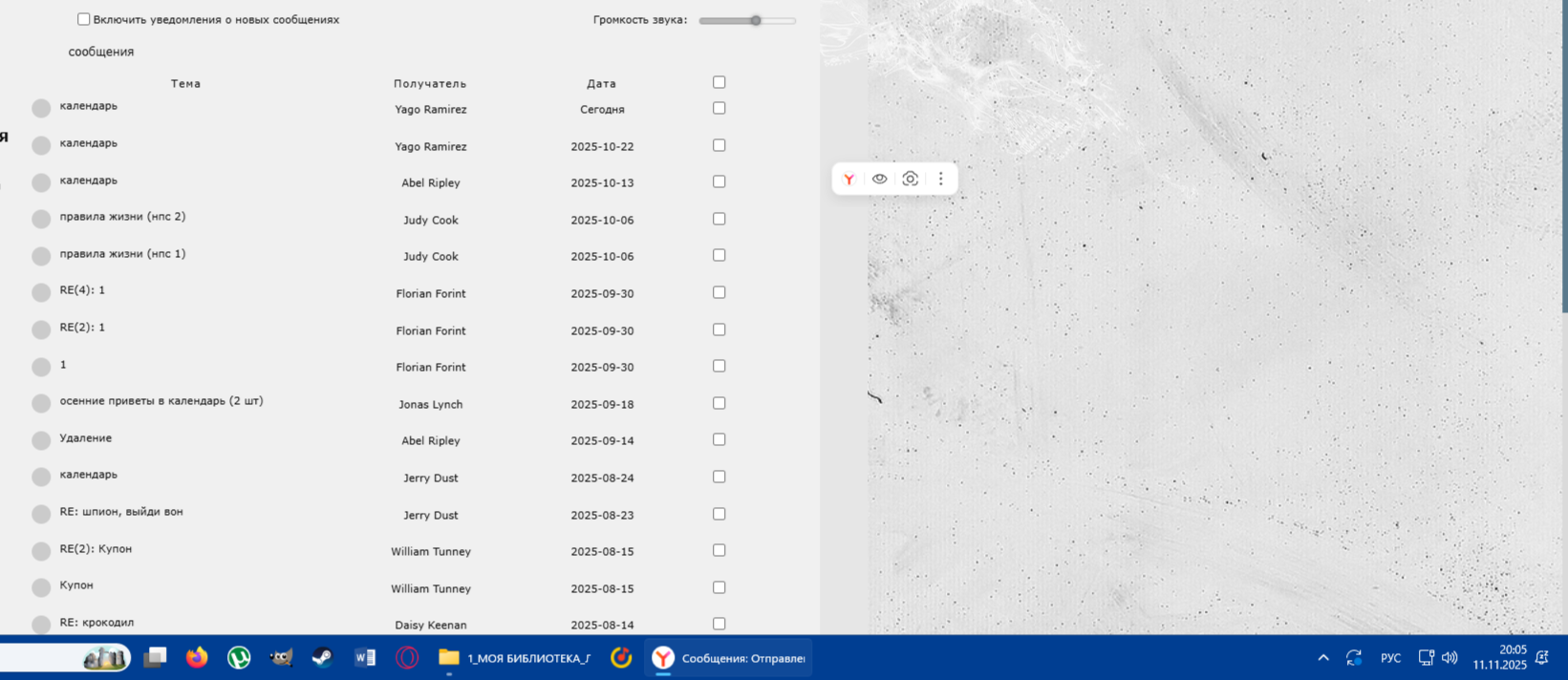This screenshot has height=680, width=1568.
Task: Open the осенние приветы в календарь message
Action: [x=161, y=401]
